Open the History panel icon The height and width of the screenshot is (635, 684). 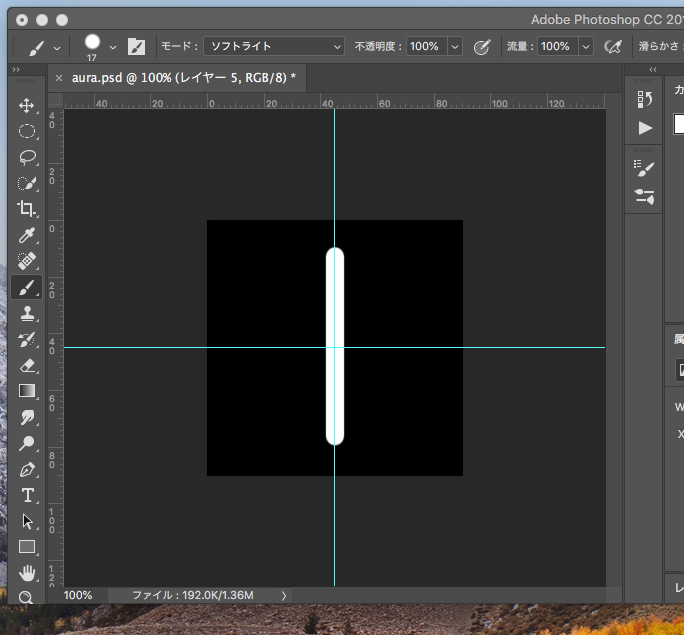pos(644,99)
